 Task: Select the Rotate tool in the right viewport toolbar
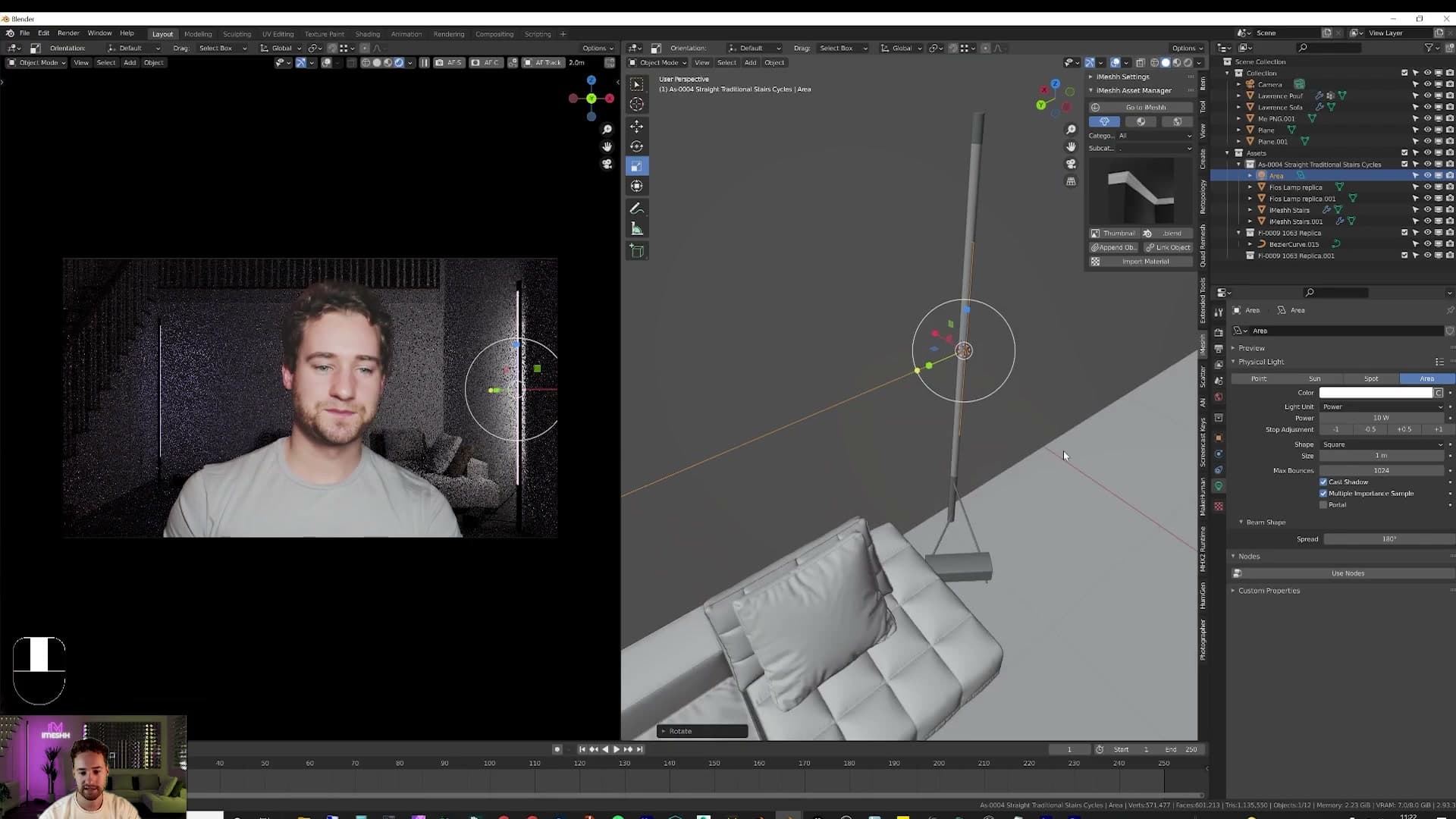(637, 146)
